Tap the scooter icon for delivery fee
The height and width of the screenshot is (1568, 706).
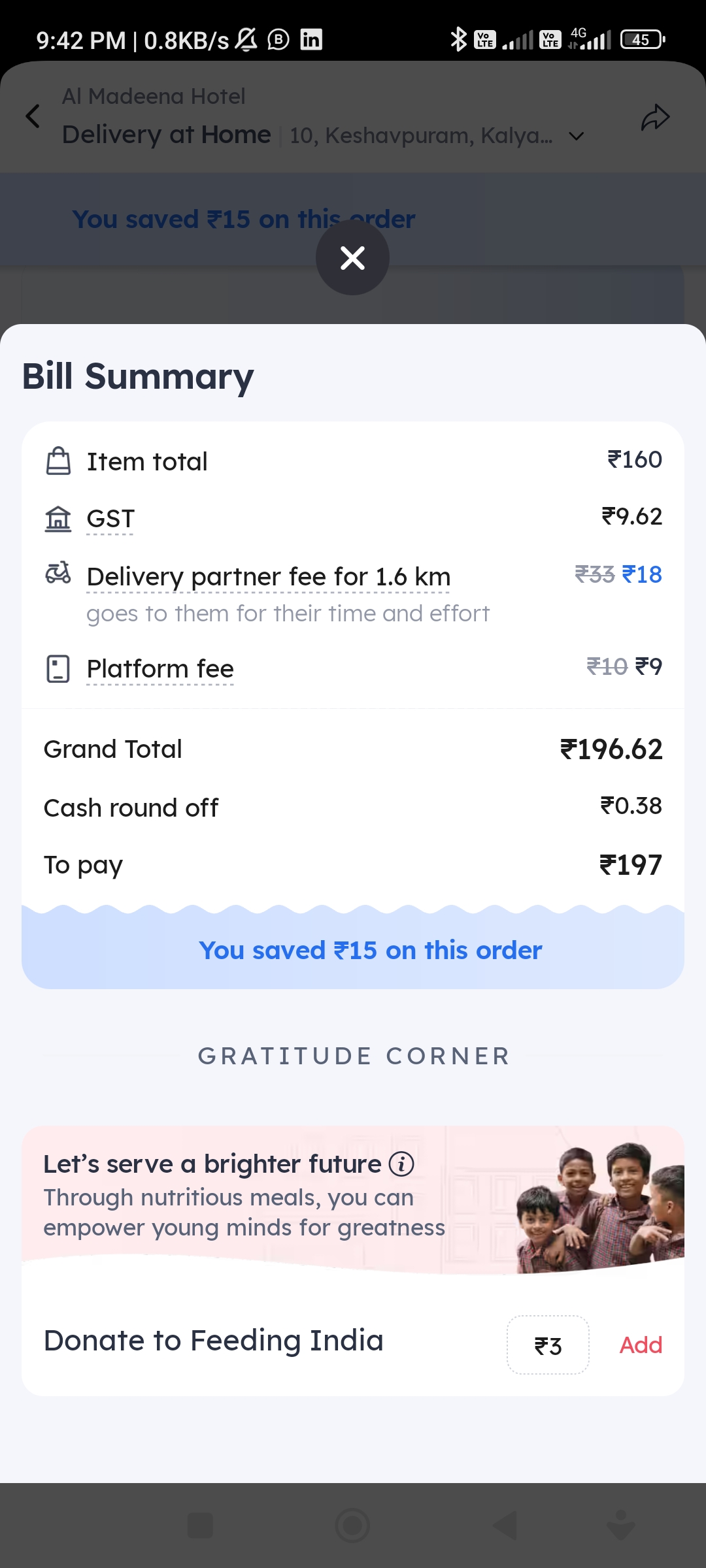tap(58, 573)
